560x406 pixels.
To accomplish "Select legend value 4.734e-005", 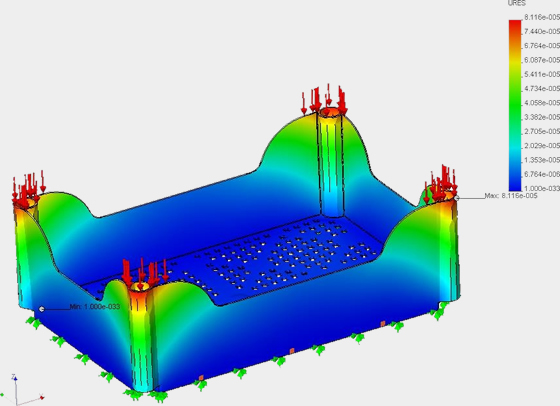I will point(541,89).
